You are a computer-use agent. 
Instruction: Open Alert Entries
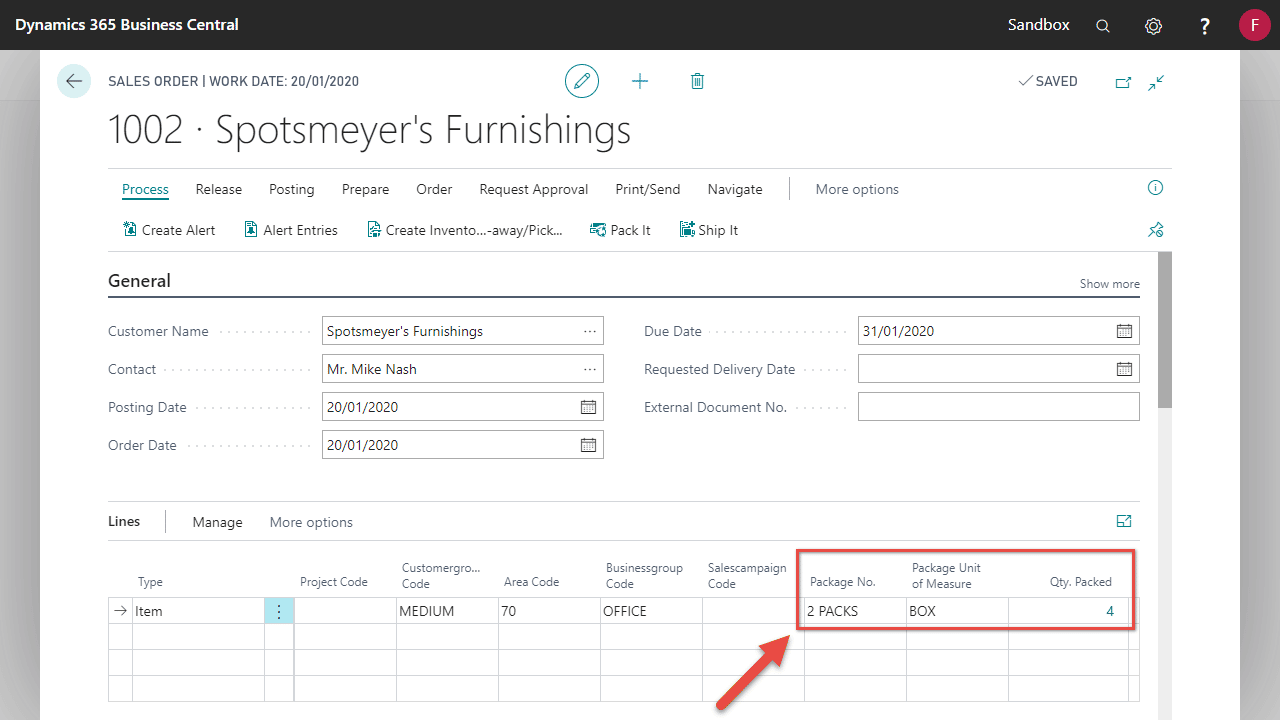[x=291, y=230]
